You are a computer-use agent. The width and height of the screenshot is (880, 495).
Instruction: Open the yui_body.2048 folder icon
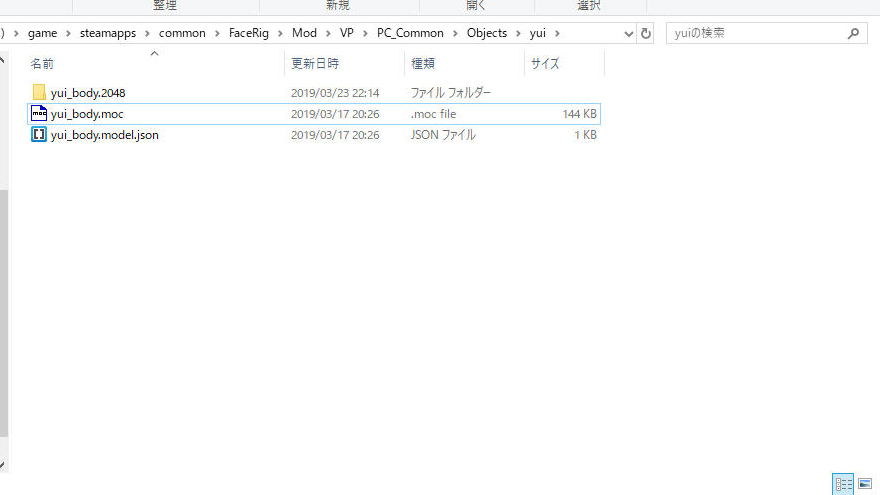[x=39, y=92]
